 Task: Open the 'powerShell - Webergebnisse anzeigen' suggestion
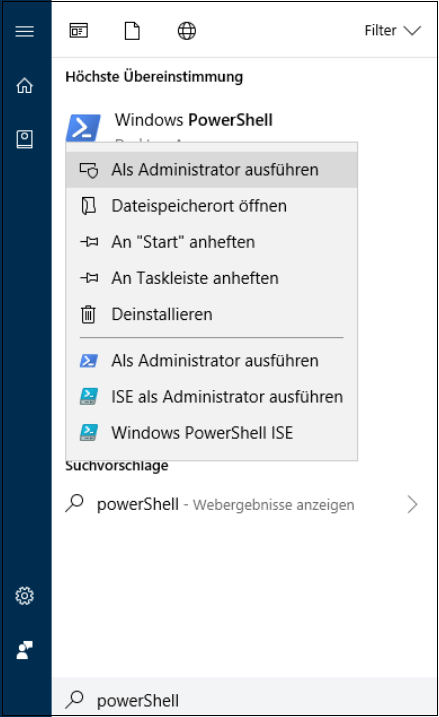click(x=245, y=504)
